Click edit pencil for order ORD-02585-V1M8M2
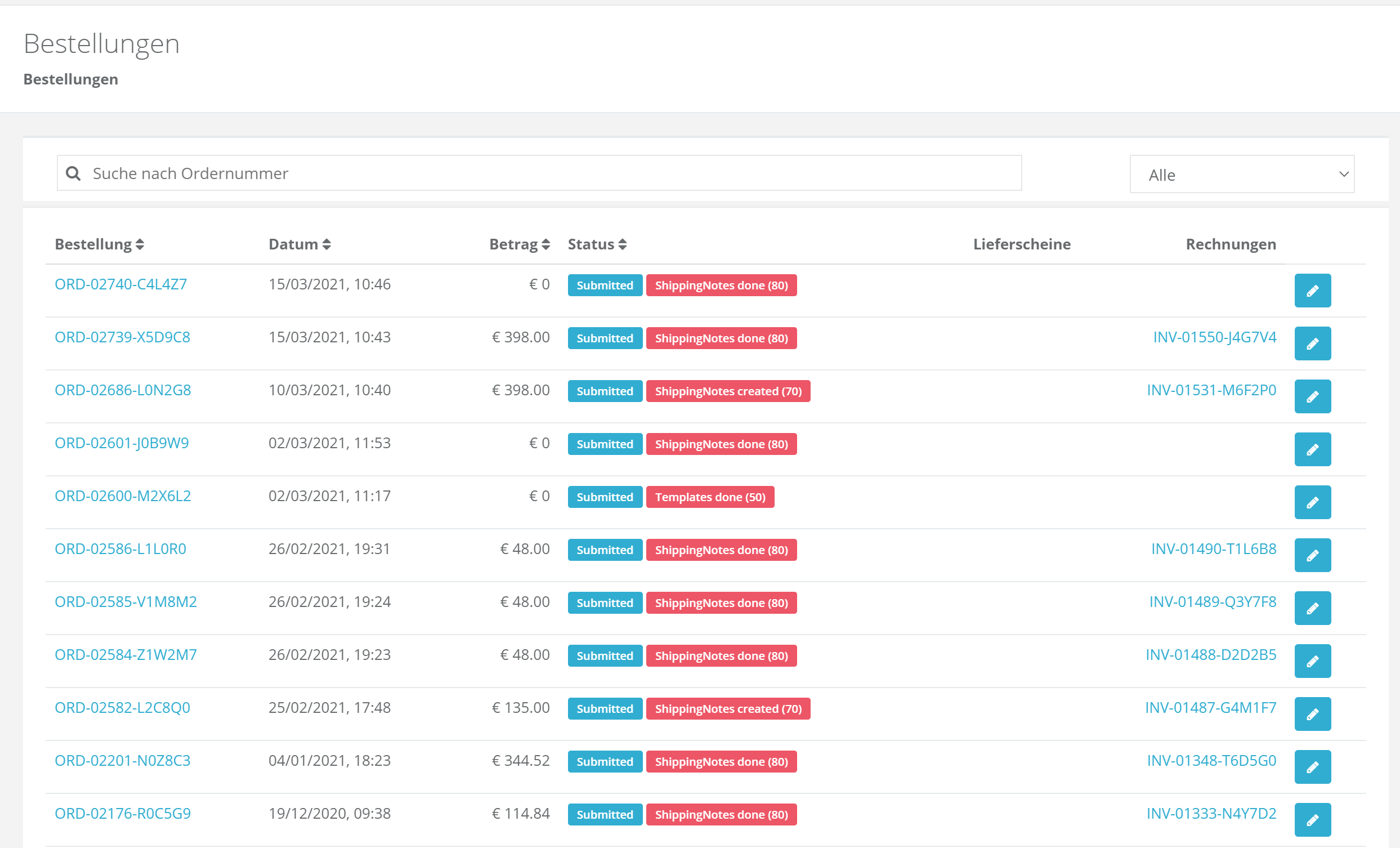This screenshot has height=848, width=1400. click(1313, 608)
